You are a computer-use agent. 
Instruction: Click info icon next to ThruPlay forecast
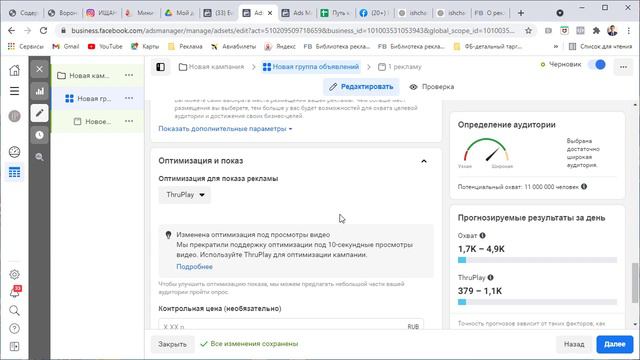[x=491, y=278]
